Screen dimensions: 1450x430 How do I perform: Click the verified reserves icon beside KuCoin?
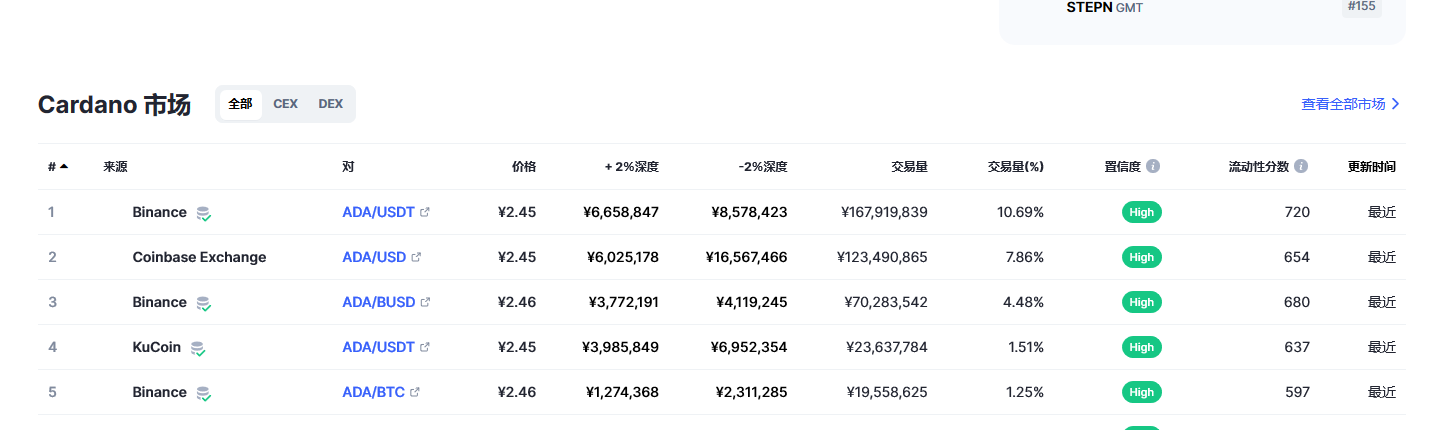click(198, 348)
